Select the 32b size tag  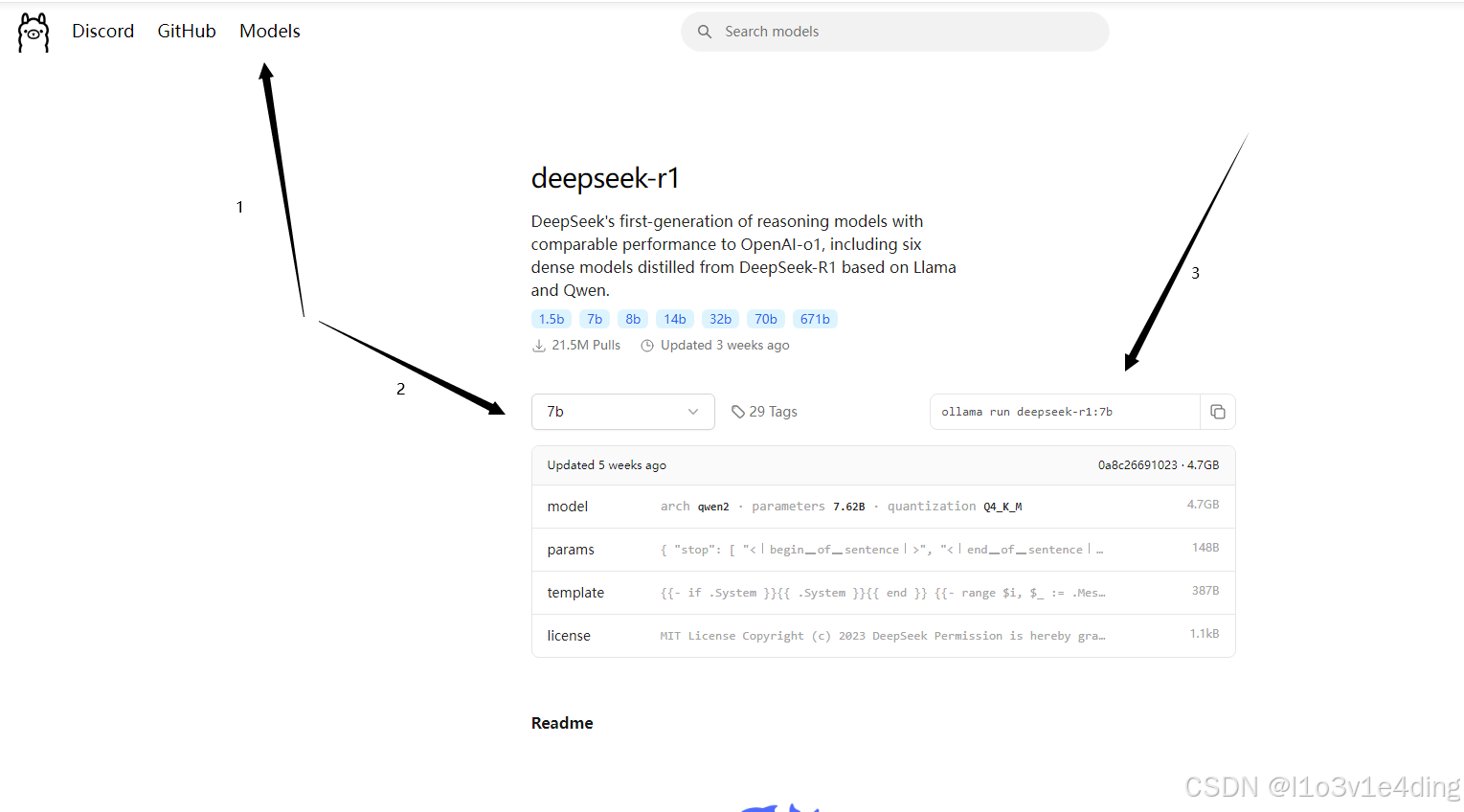coord(721,319)
